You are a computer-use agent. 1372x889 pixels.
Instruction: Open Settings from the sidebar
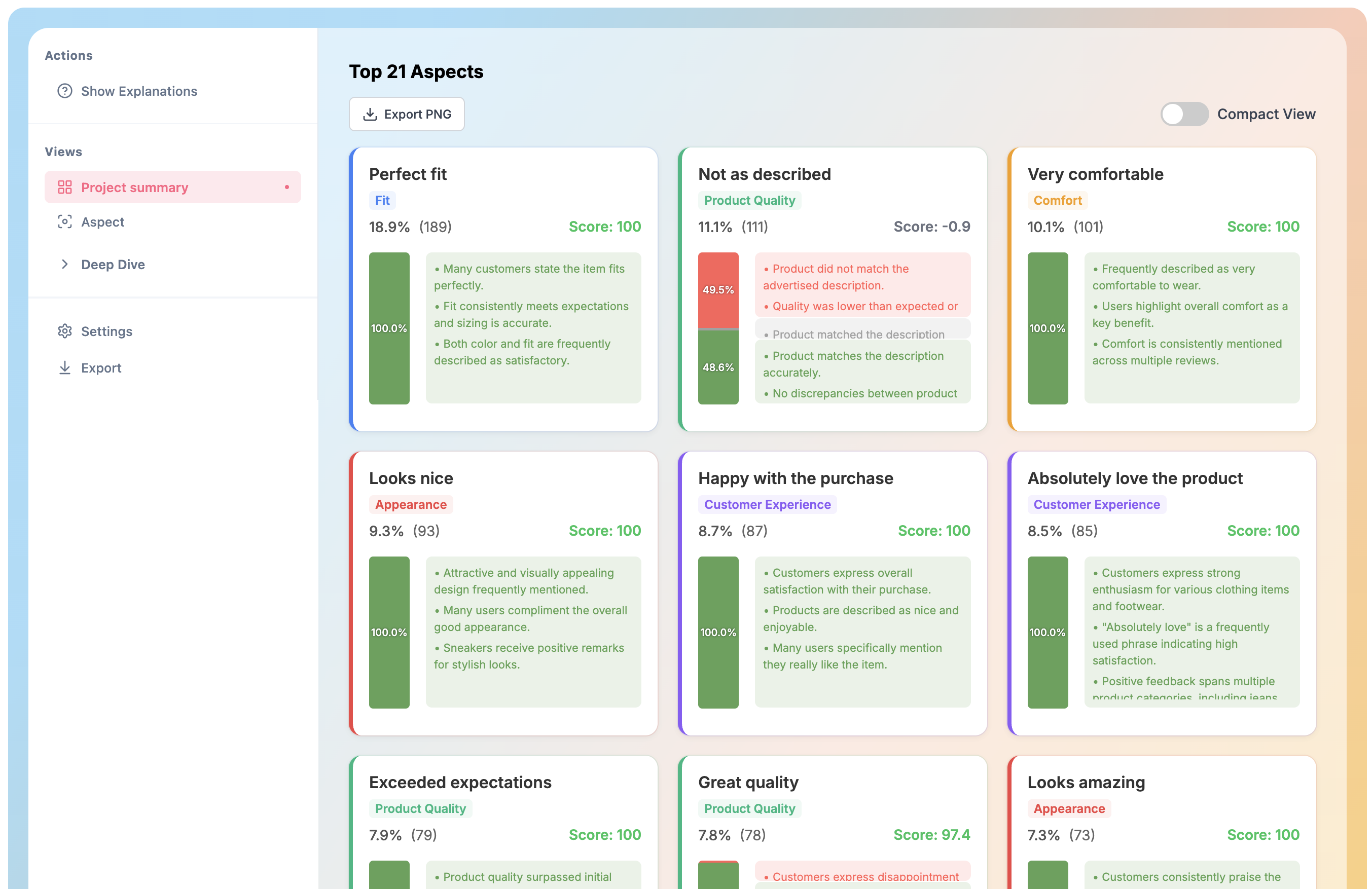click(x=106, y=331)
